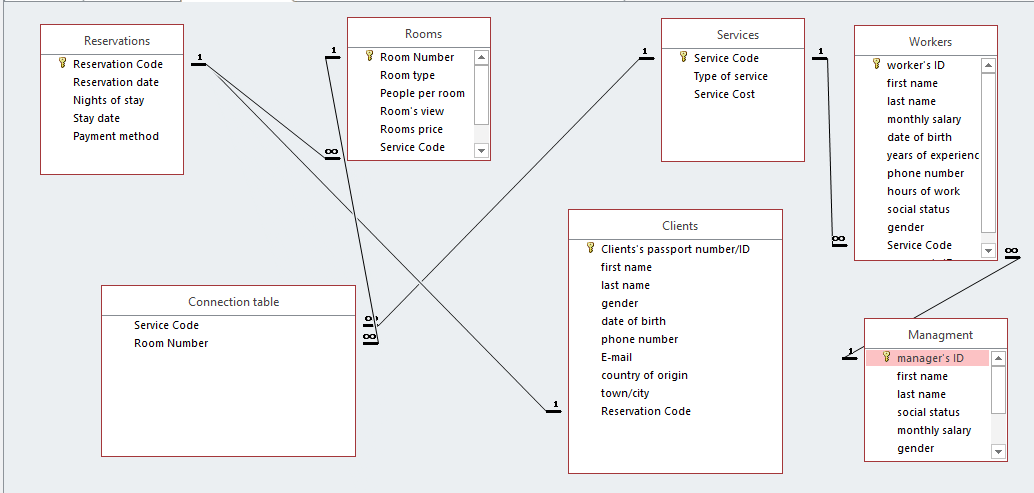The width and height of the screenshot is (1034, 493).
Task: Select the Payment method field in Reservations
Action: [115, 136]
